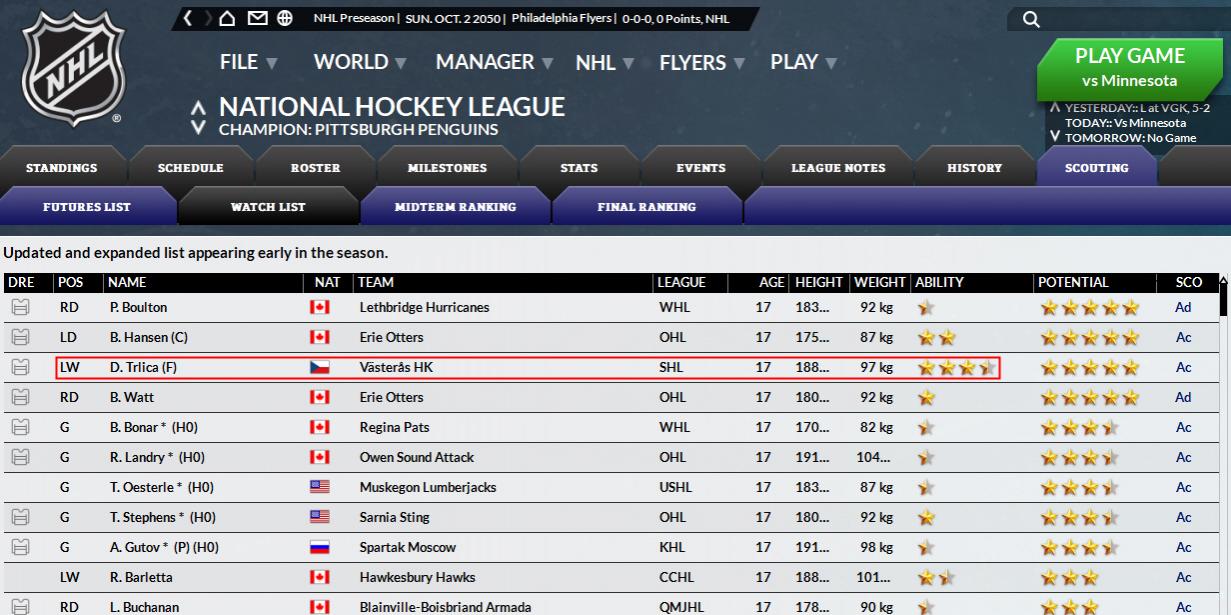Open the Final Ranking sub-tab

coord(646,206)
